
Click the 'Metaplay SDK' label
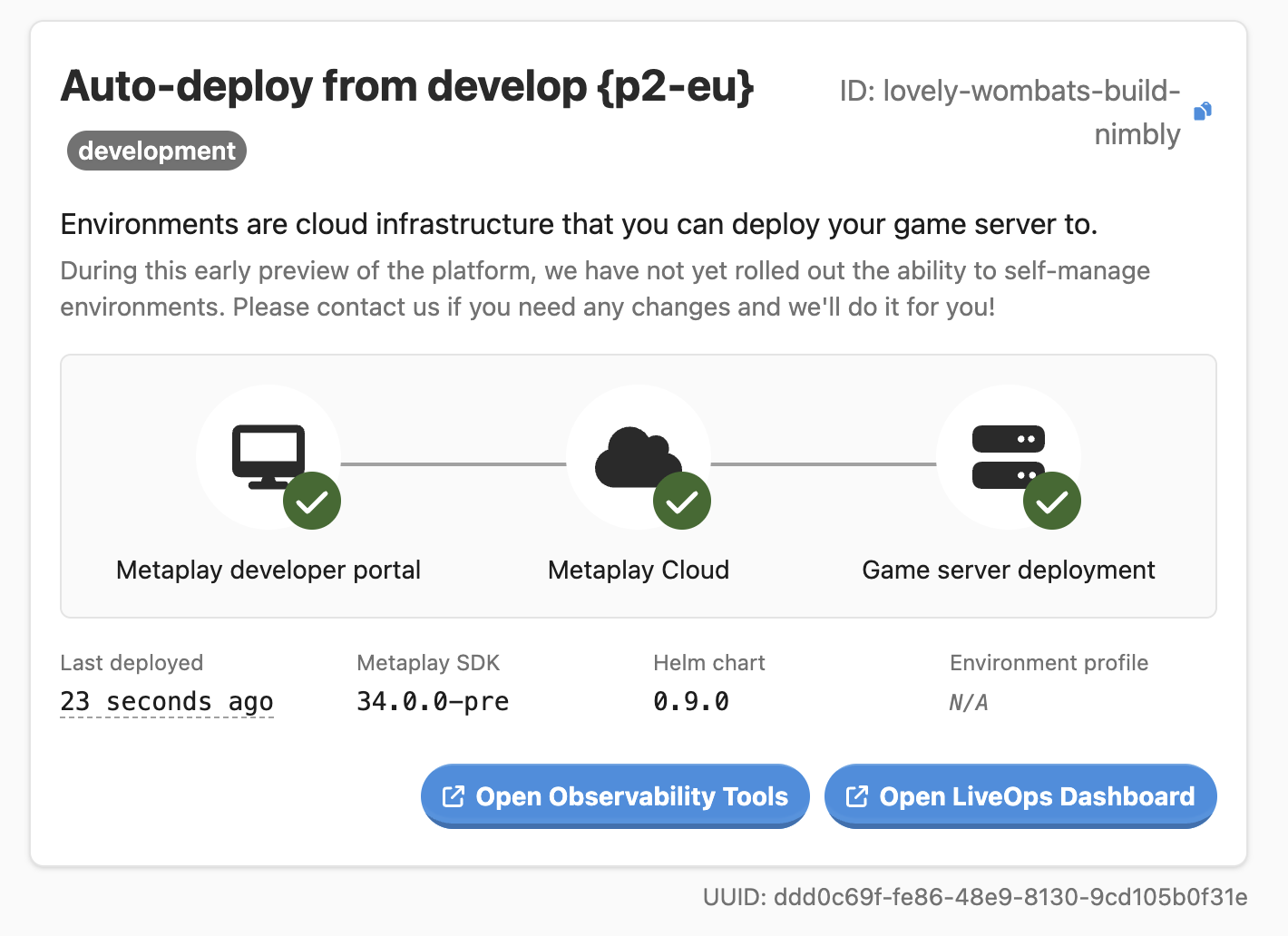[428, 663]
